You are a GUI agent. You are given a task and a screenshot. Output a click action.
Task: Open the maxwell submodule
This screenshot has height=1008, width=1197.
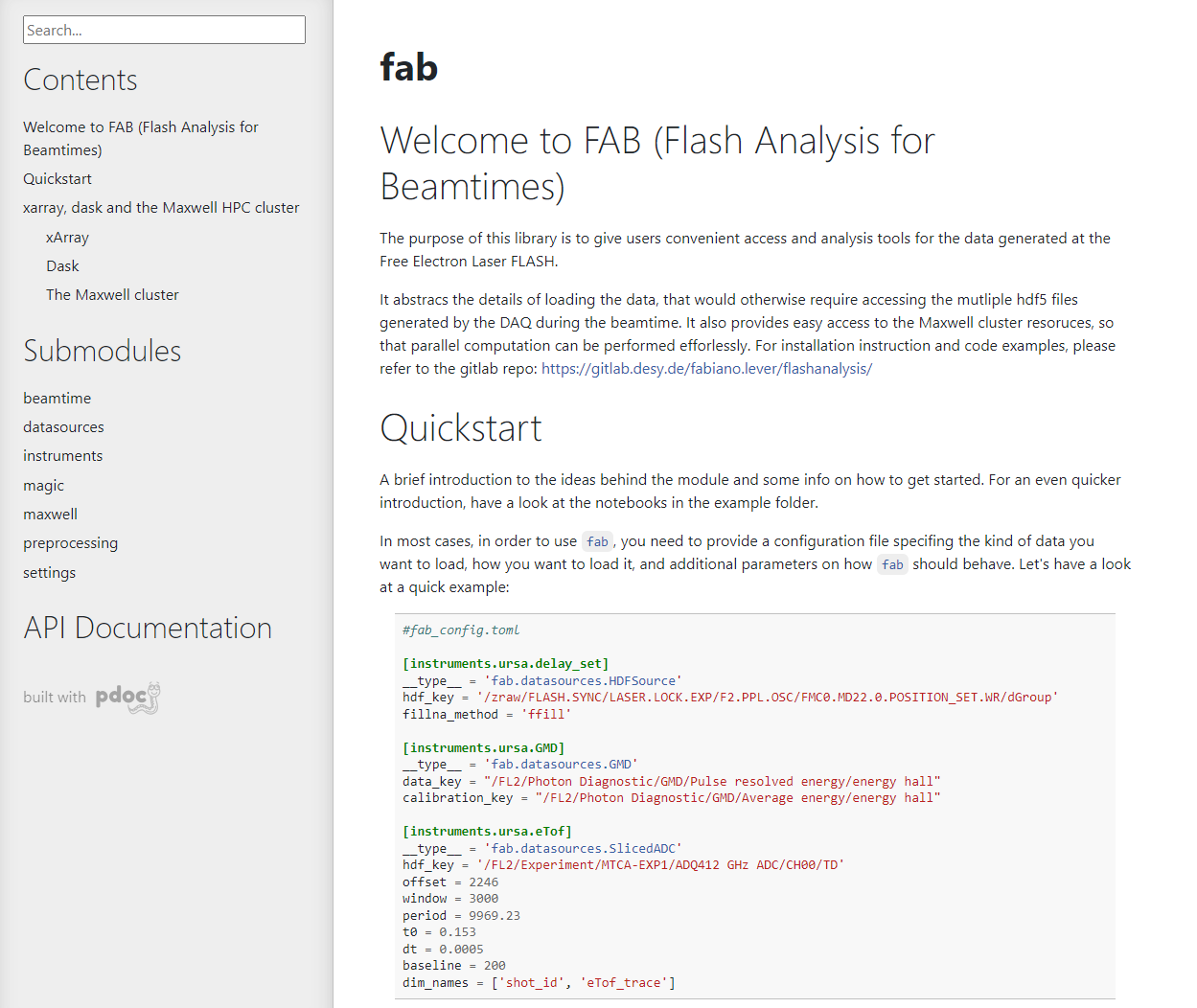[51, 515]
